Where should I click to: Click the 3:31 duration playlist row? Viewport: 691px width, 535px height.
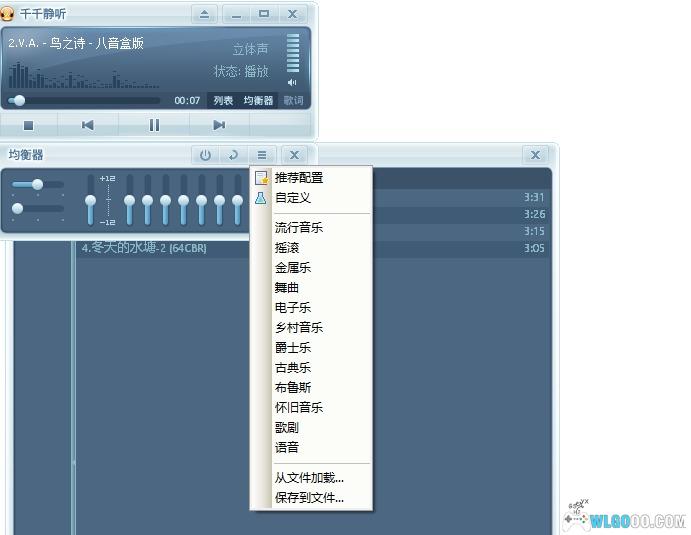point(462,197)
